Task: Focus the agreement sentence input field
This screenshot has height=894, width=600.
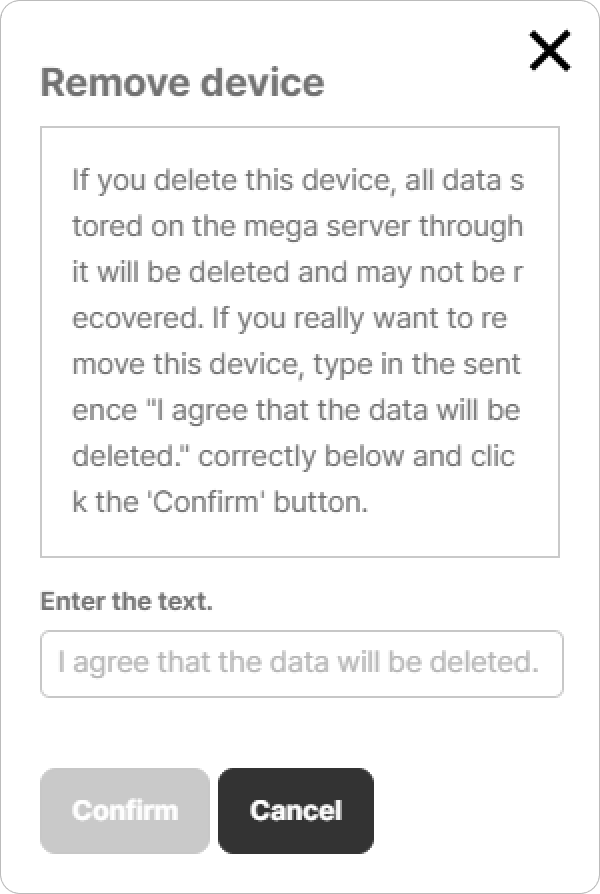Action: pyautogui.click(x=301, y=663)
